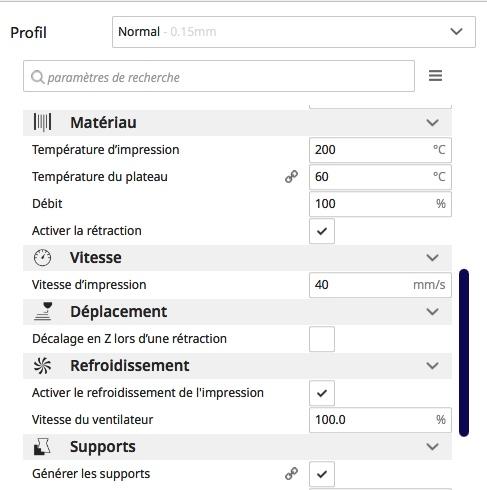This screenshot has height=490, width=487.
Task: Collapse the Refroidissement section header
Action: (237, 366)
